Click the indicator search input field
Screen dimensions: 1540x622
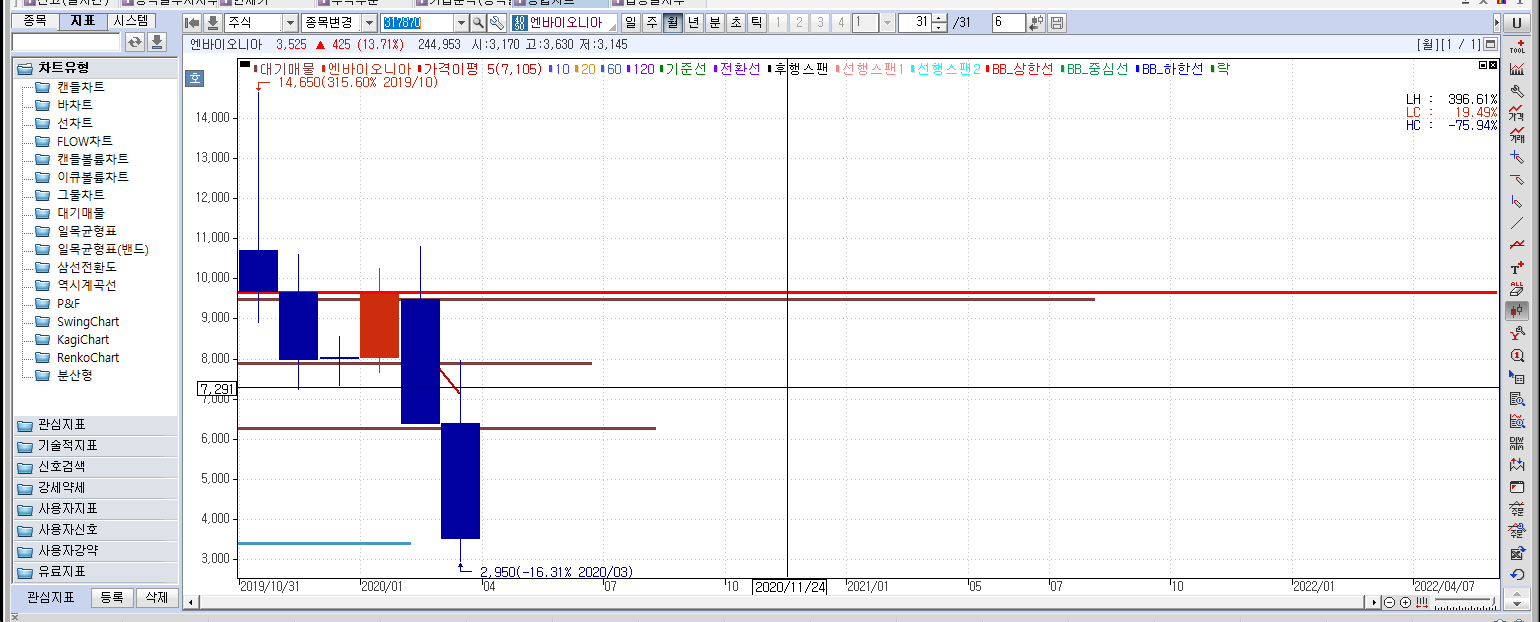(x=66, y=42)
